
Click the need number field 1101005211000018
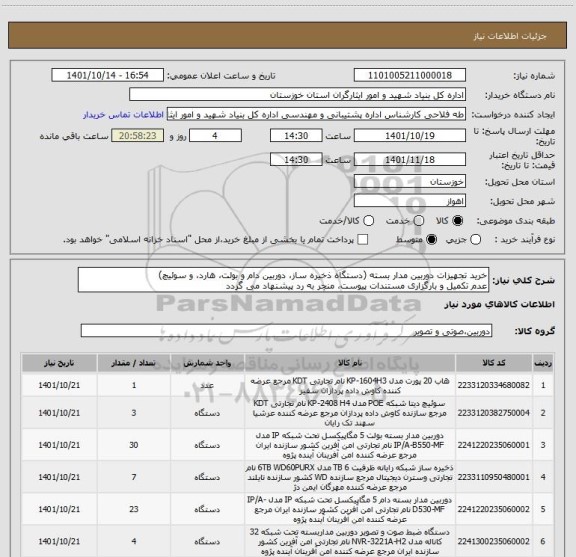click(410, 75)
